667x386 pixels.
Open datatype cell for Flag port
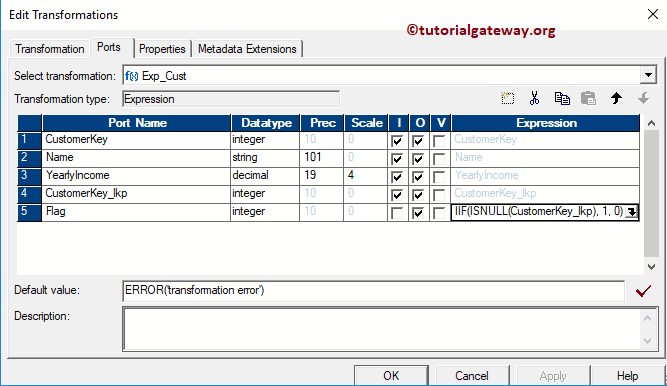pos(265,212)
